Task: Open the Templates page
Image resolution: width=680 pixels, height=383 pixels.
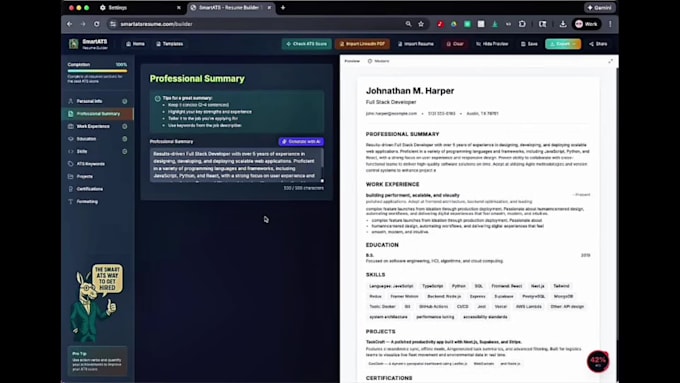Action: (170, 44)
